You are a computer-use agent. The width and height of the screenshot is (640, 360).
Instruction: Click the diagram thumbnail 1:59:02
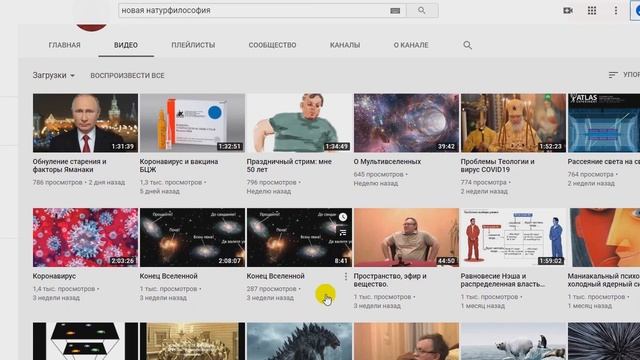point(513,238)
